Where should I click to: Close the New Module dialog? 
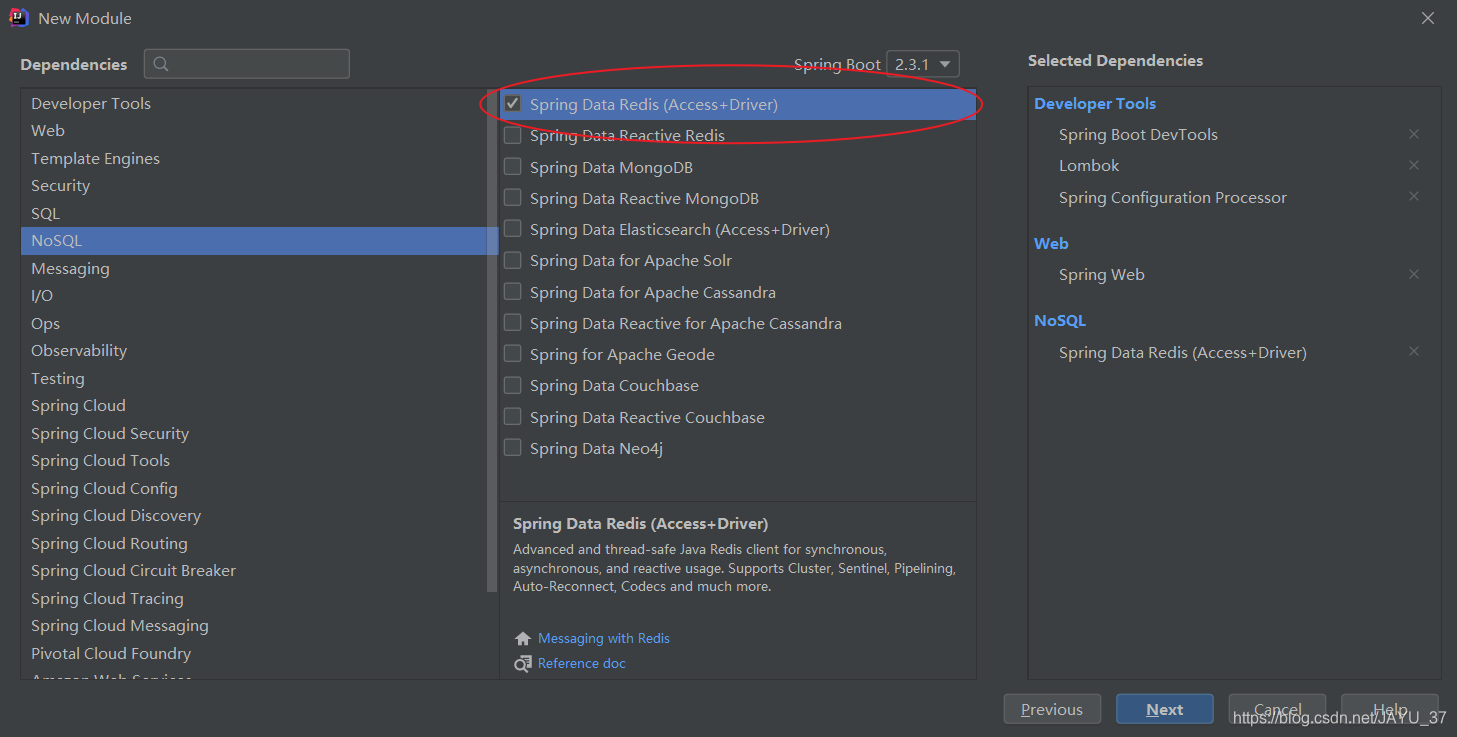1428,18
